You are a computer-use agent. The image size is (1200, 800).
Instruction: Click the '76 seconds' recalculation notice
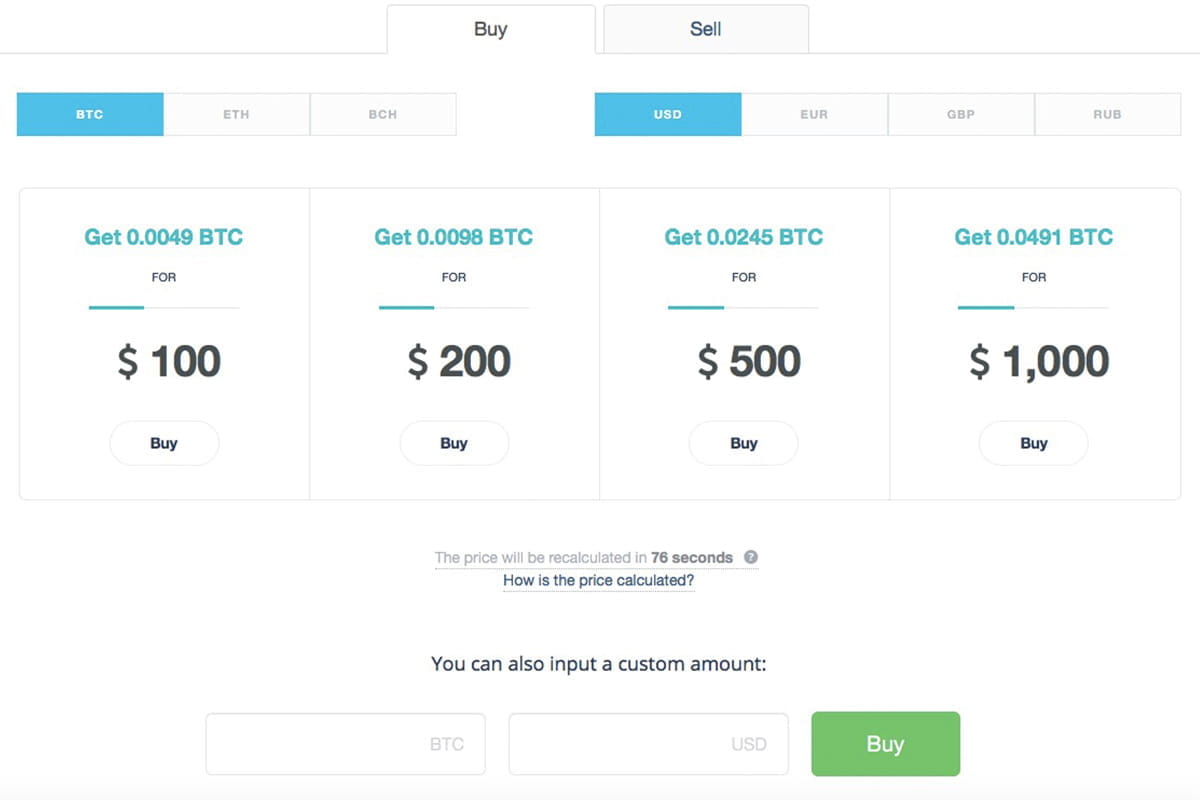[x=692, y=557]
